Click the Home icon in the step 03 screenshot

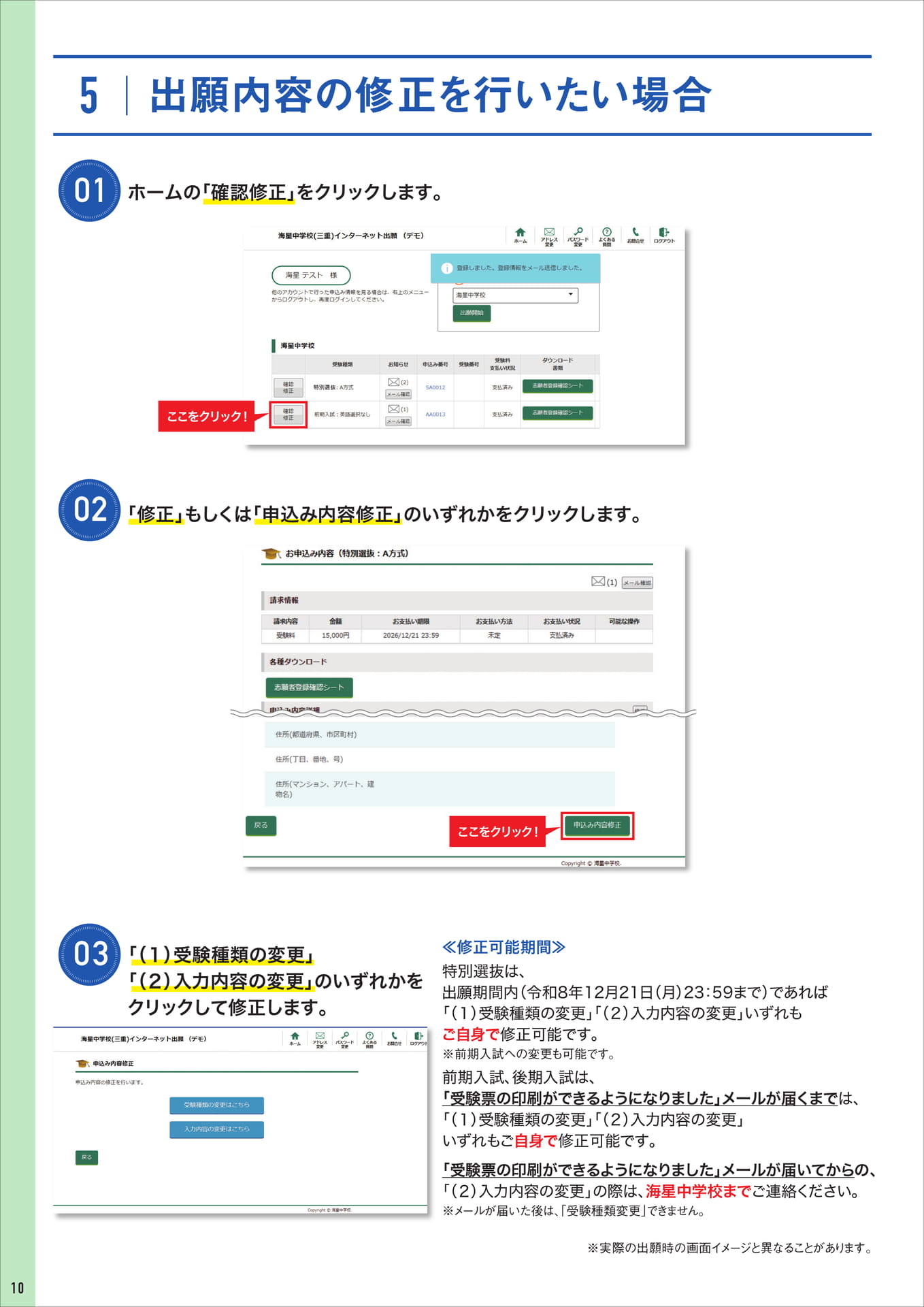pos(295,1035)
